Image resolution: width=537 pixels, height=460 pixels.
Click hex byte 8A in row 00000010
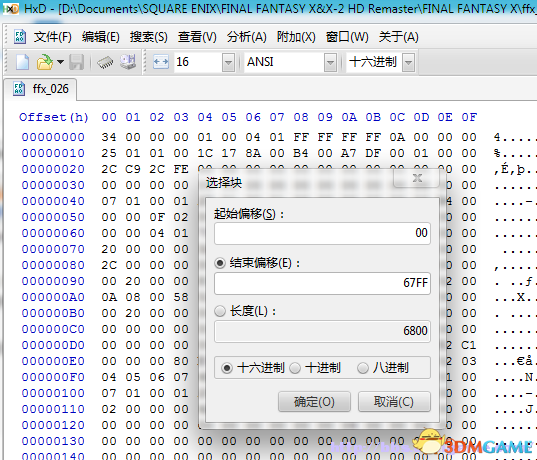click(x=253, y=153)
